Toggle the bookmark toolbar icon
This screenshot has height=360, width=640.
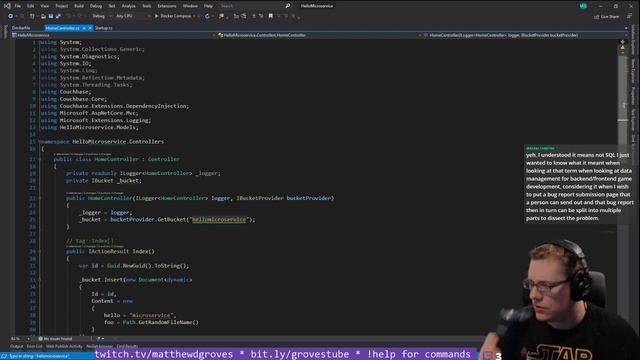click(271, 16)
